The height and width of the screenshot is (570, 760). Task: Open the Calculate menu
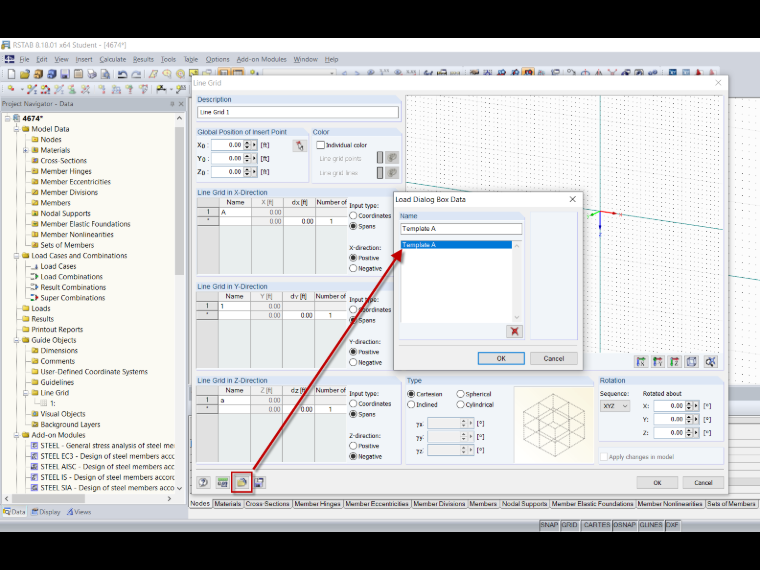(x=112, y=59)
